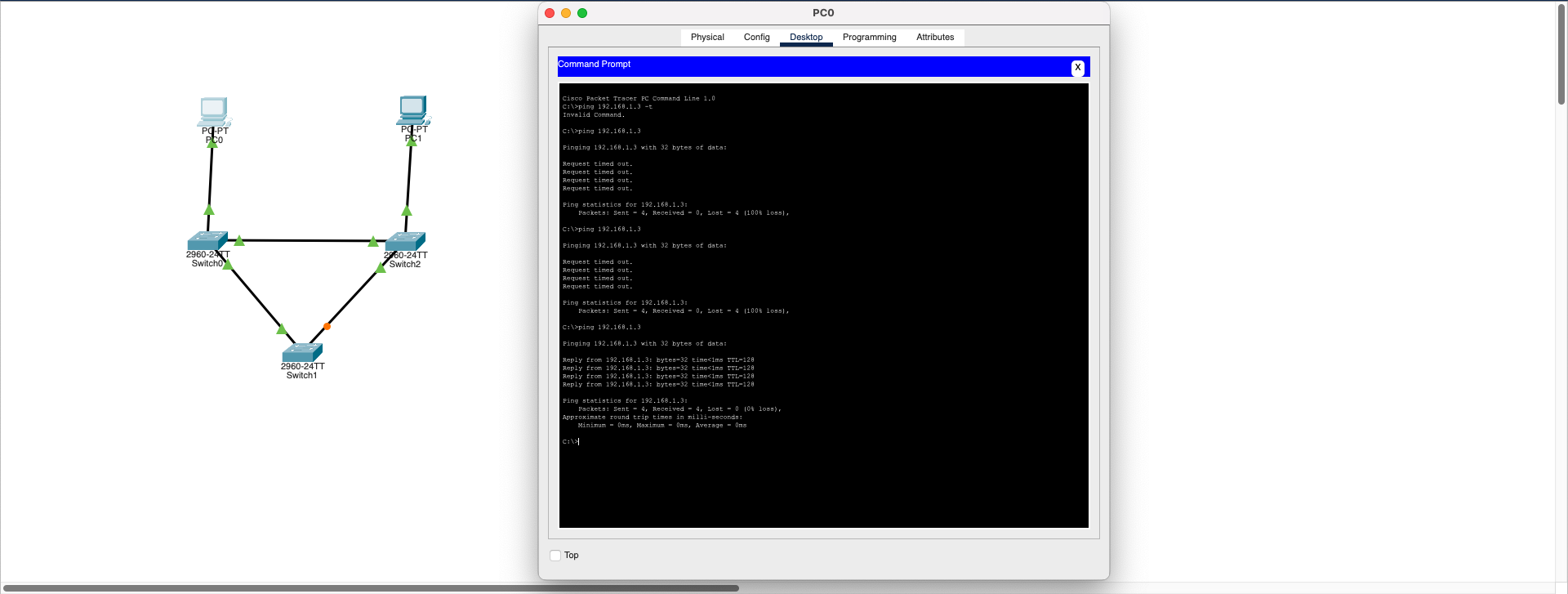Close the PC0 window with red button

tap(550, 13)
